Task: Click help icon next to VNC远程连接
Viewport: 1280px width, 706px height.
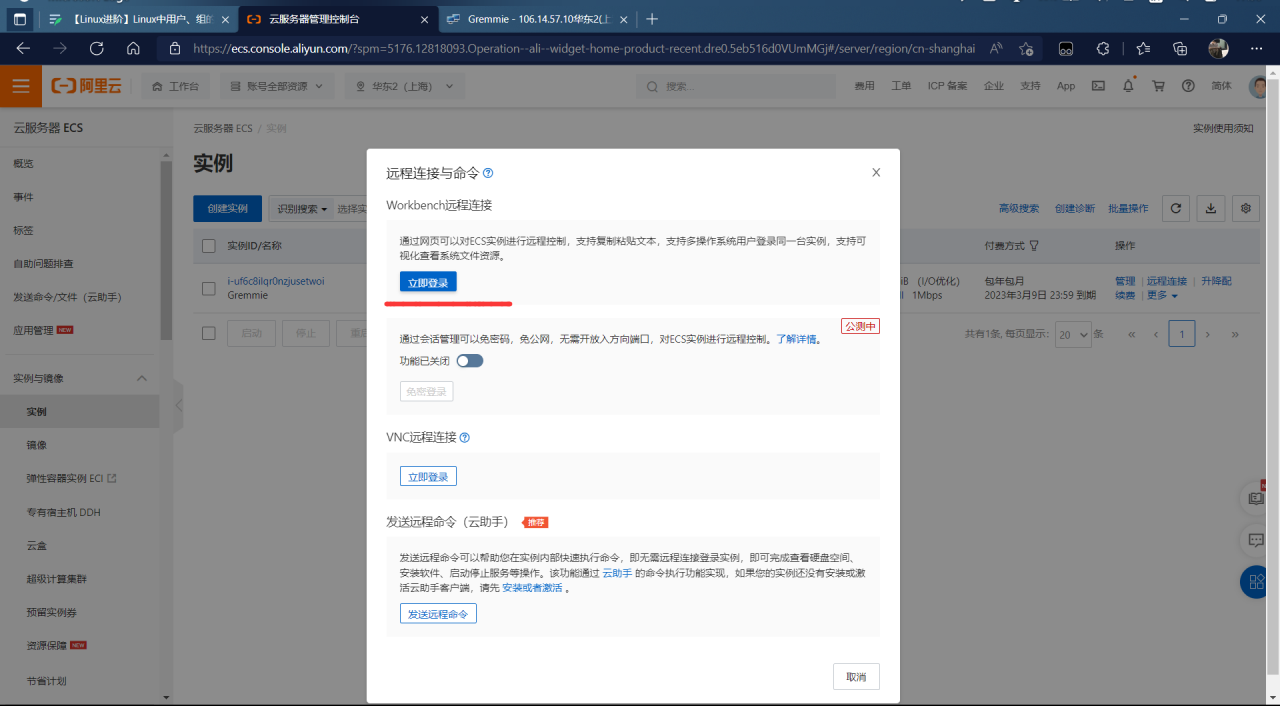Action: pyautogui.click(x=464, y=437)
